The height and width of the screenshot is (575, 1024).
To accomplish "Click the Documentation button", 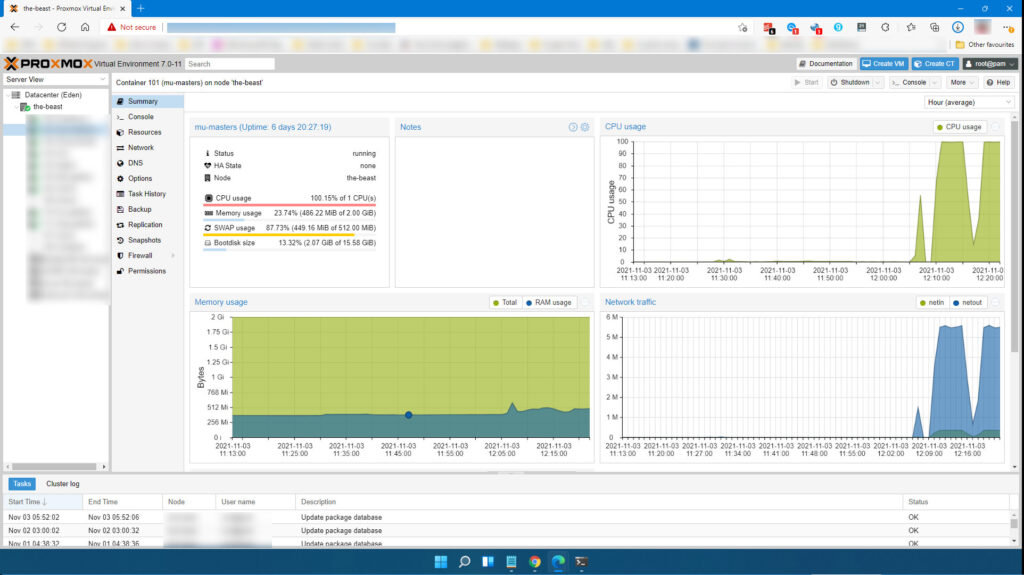I will [825, 64].
